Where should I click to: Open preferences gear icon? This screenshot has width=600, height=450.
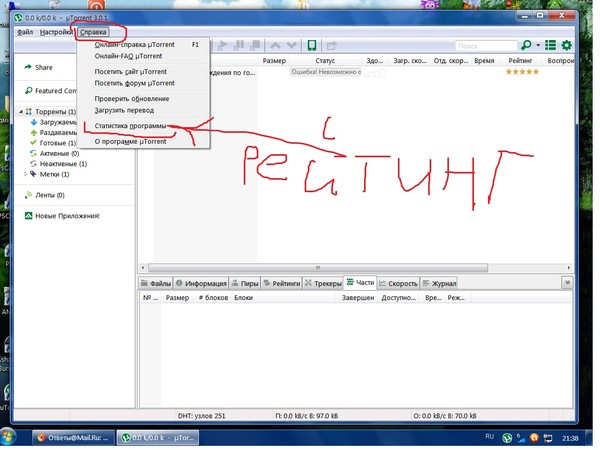tap(566, 45)
